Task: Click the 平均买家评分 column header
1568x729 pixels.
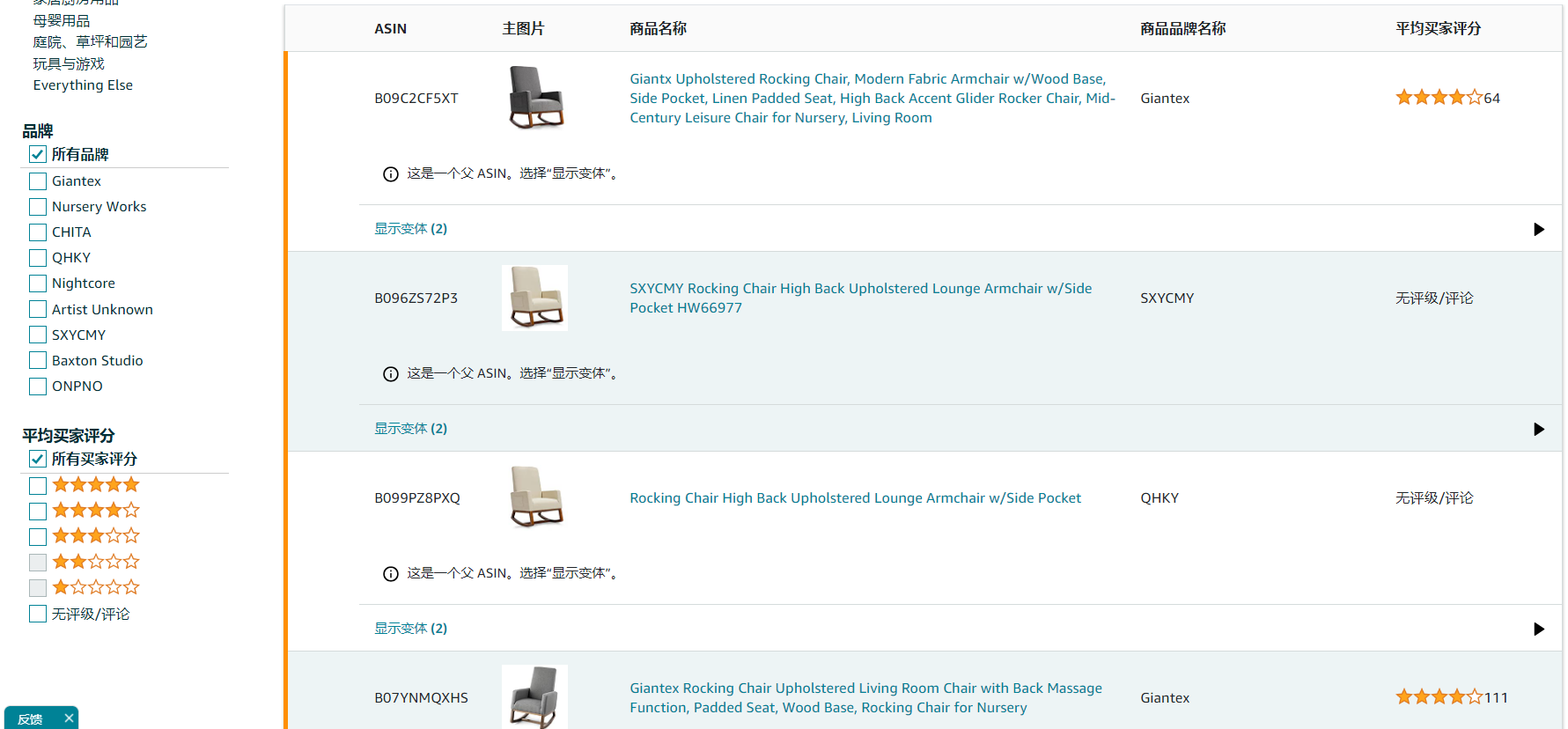Action: pos(1439,29)
